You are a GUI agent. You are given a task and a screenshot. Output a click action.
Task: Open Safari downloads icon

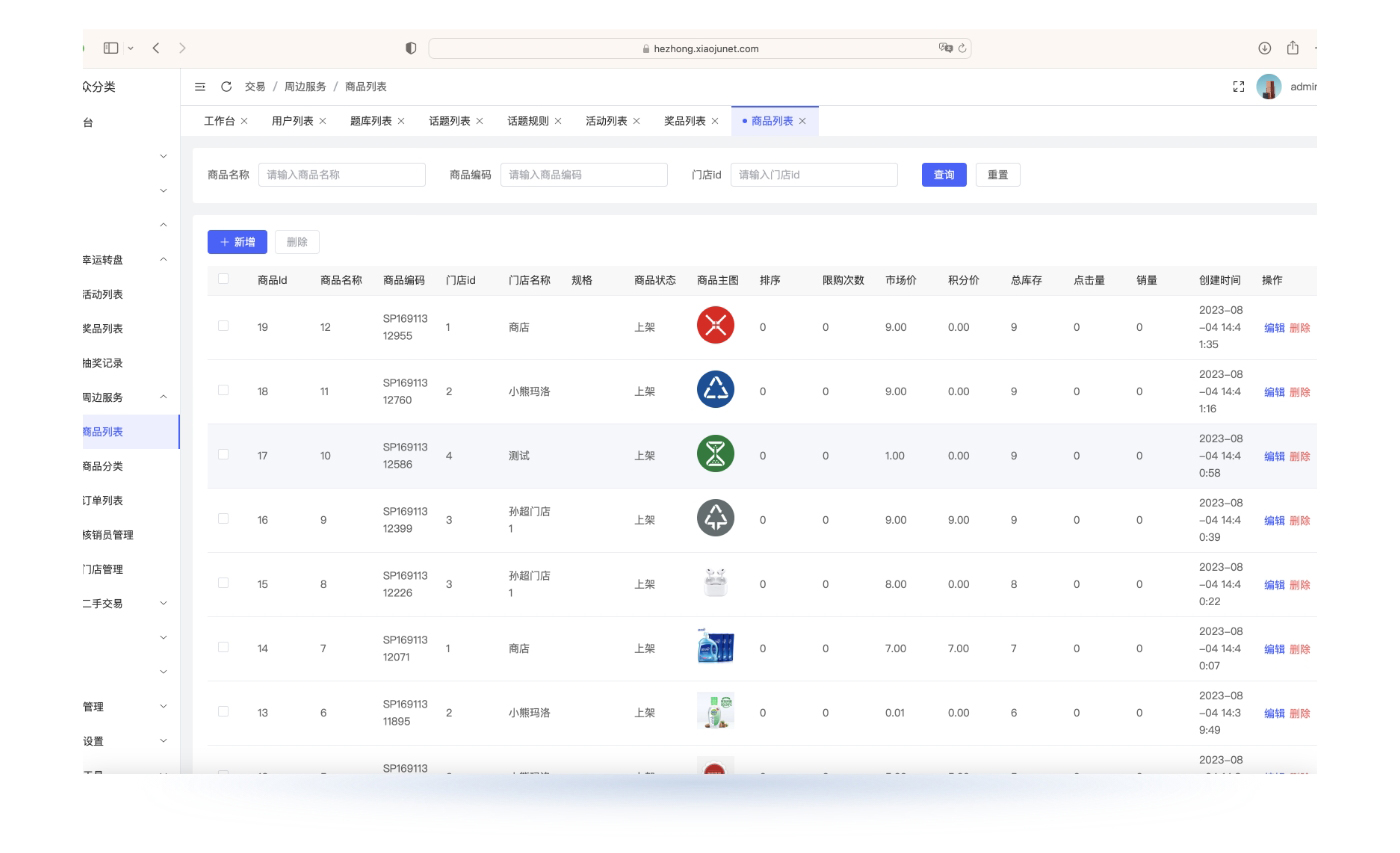pos(1265,48)
